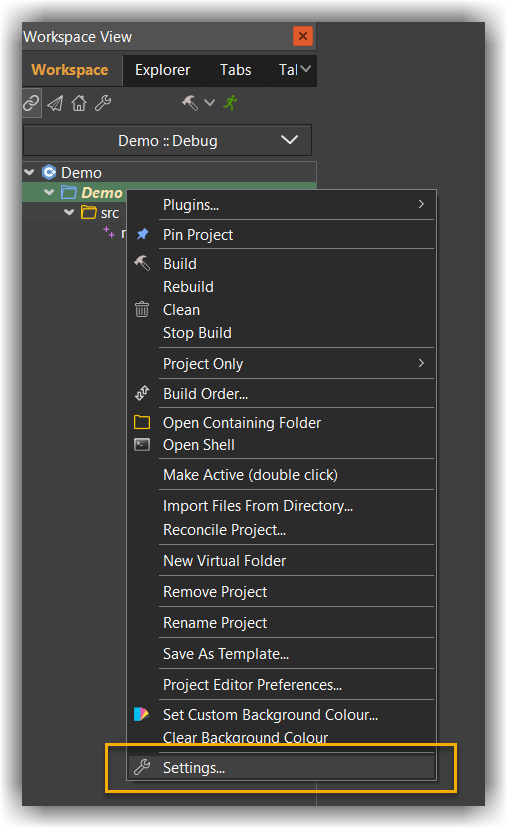Click the link editor toolbar icon
The width and height of the screenshot is (508, 829).
click(x=31, y=103)
